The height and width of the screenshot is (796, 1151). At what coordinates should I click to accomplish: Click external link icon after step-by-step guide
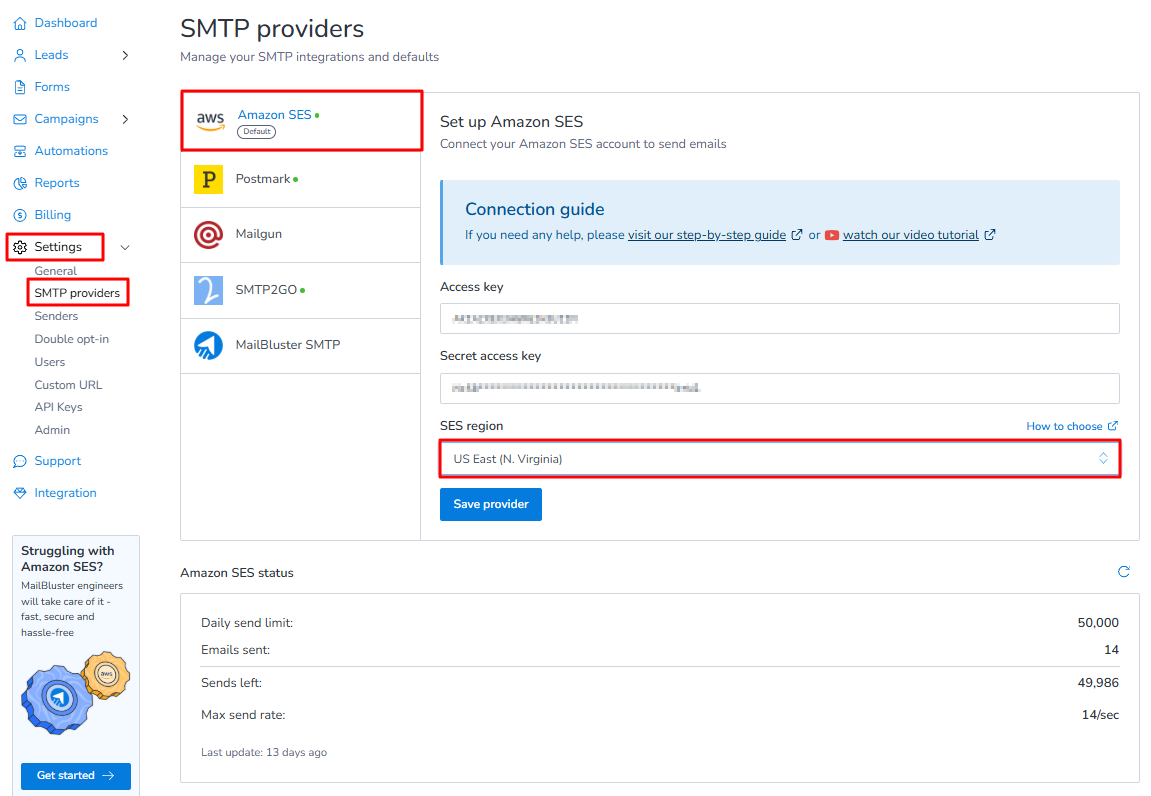pyautogui.click(x=797, y=235)
